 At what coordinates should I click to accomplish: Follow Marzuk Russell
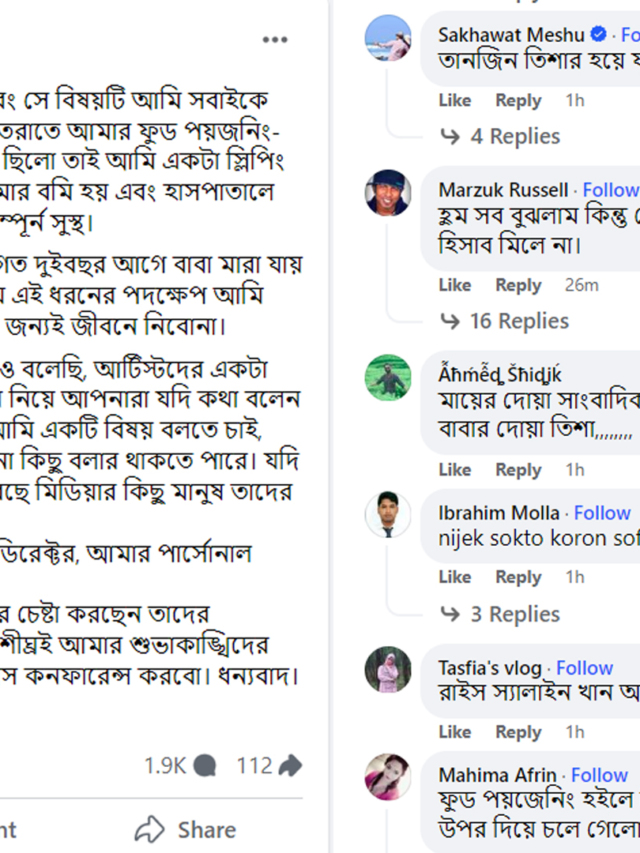611,189
